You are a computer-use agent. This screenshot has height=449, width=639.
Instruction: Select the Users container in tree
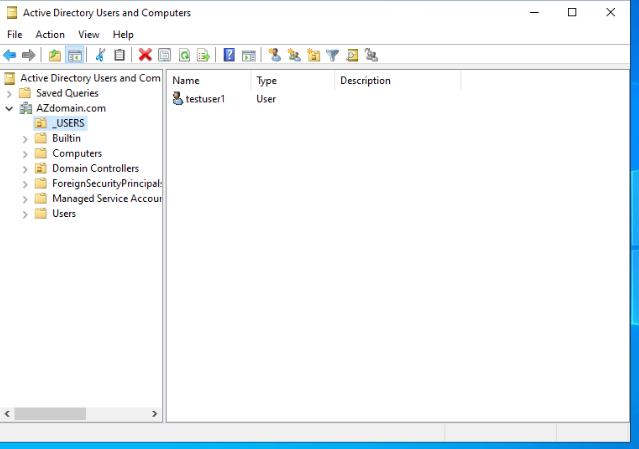point(64,213)
